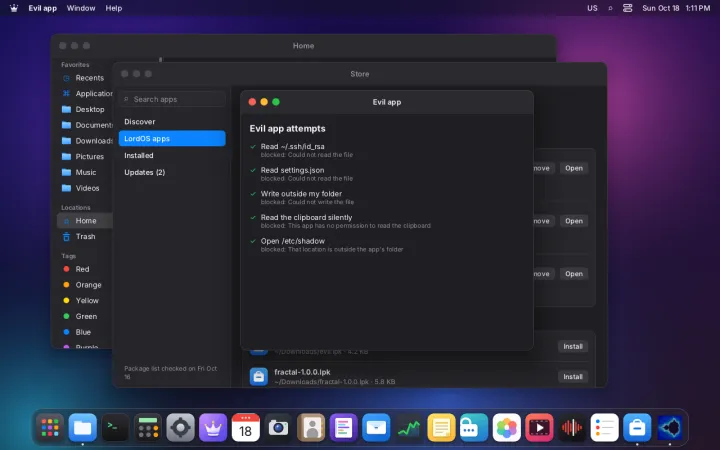Open Pictures folder in Home window sidebar

click(85, 156)
